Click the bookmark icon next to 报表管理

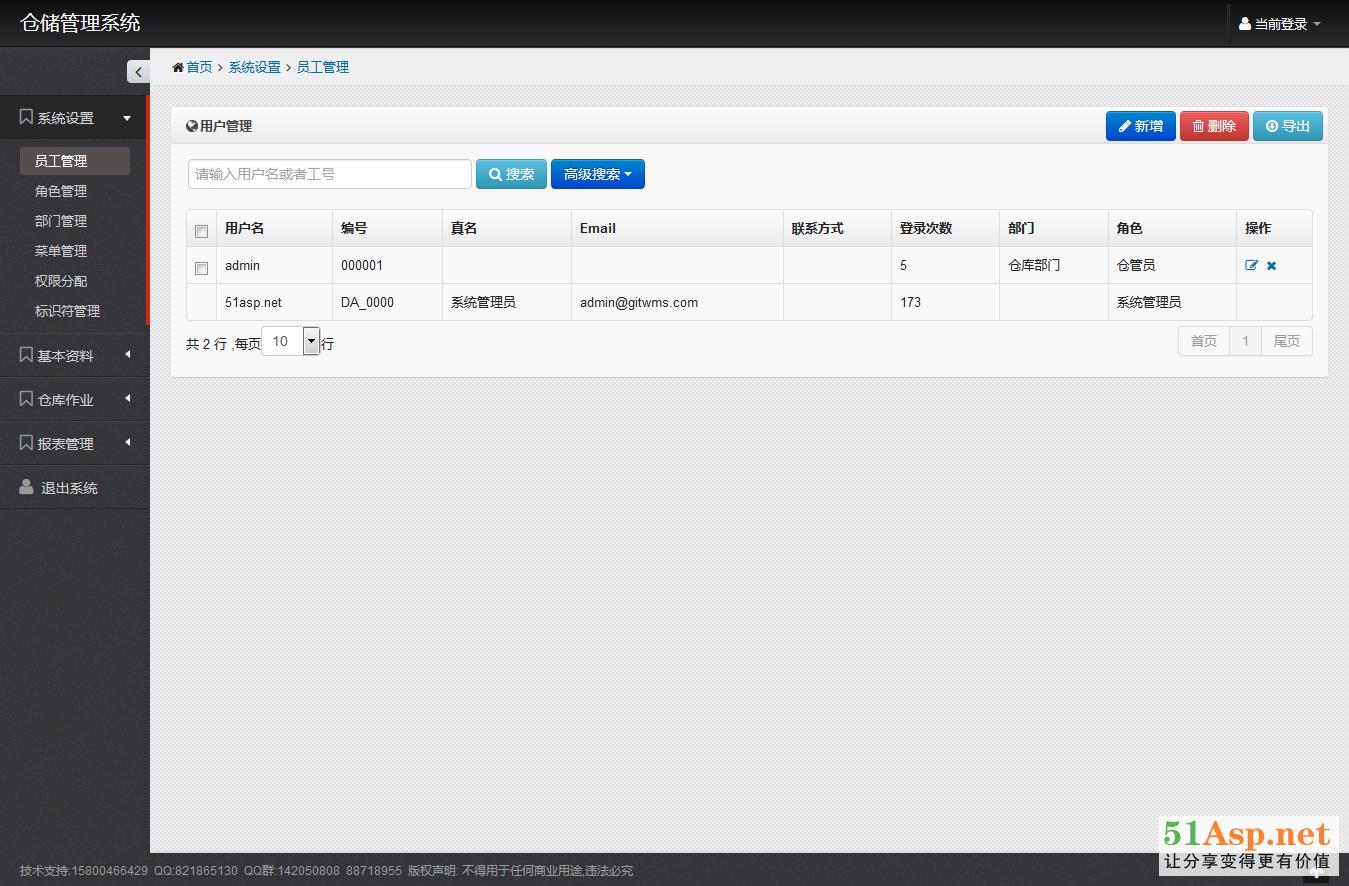click(26, 443)
